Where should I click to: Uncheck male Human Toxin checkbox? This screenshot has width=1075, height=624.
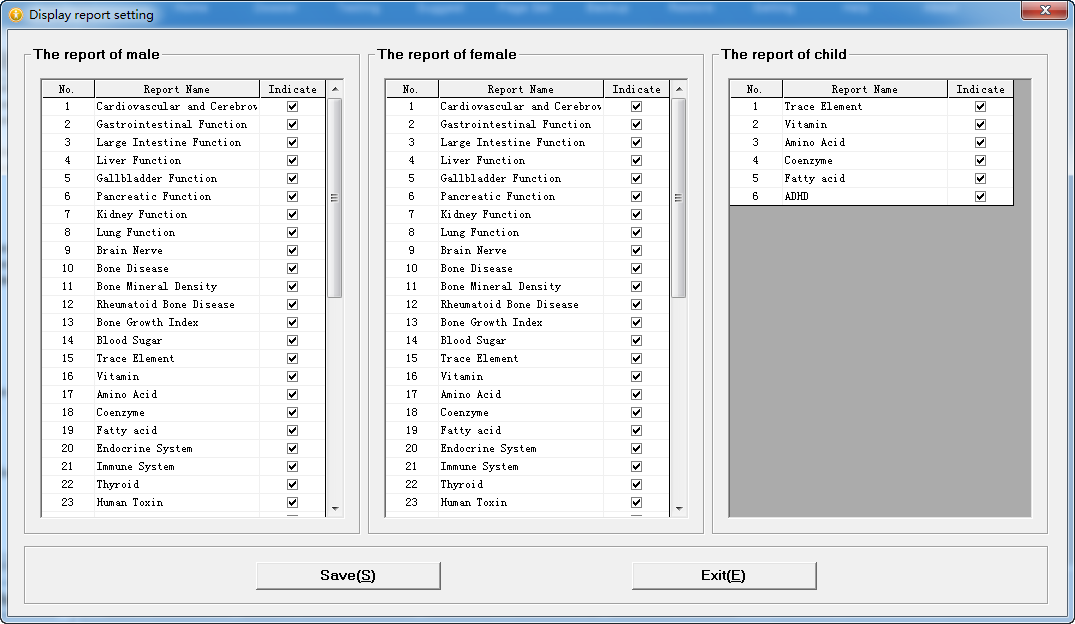(x=293, y=503)
